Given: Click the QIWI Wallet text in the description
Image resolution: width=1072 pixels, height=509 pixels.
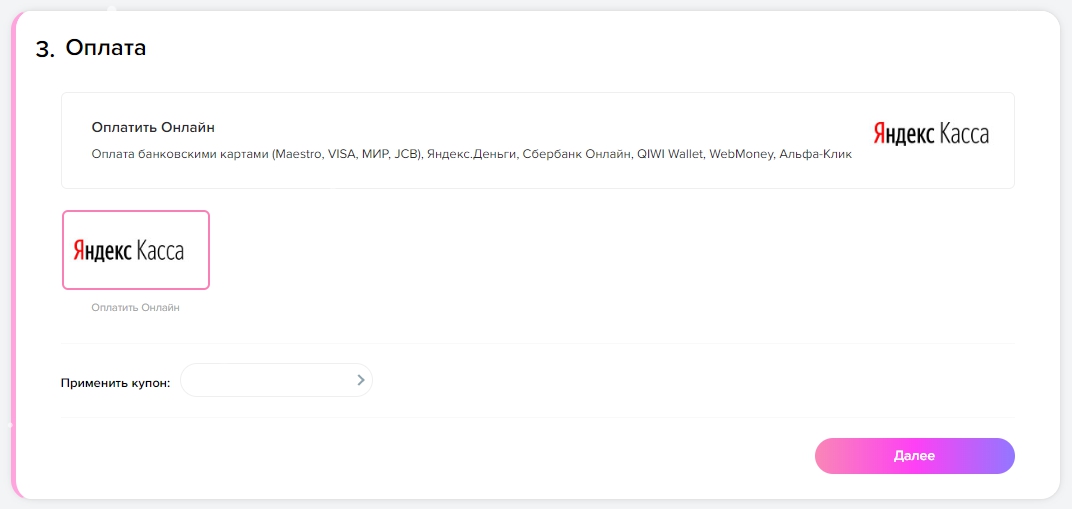Looking at the screenshot, I should tap(670, 155).
